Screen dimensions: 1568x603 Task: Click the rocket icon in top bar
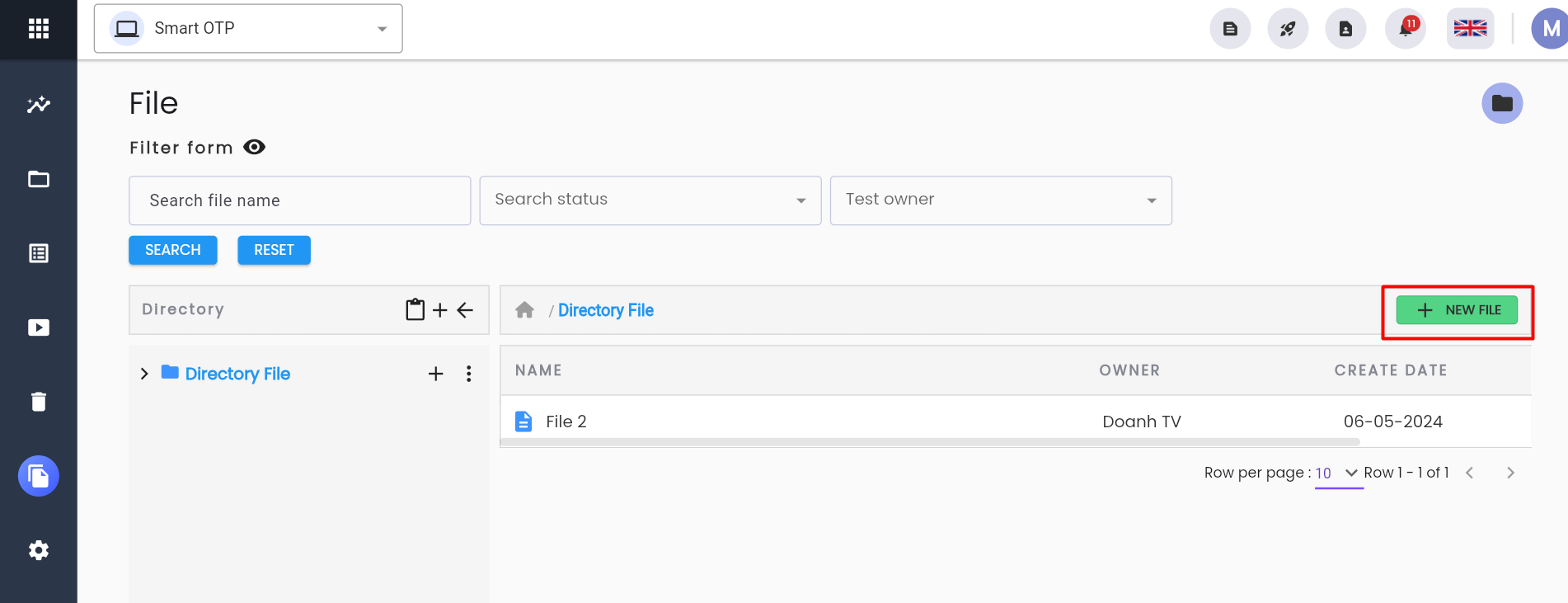pos(1288,29)
